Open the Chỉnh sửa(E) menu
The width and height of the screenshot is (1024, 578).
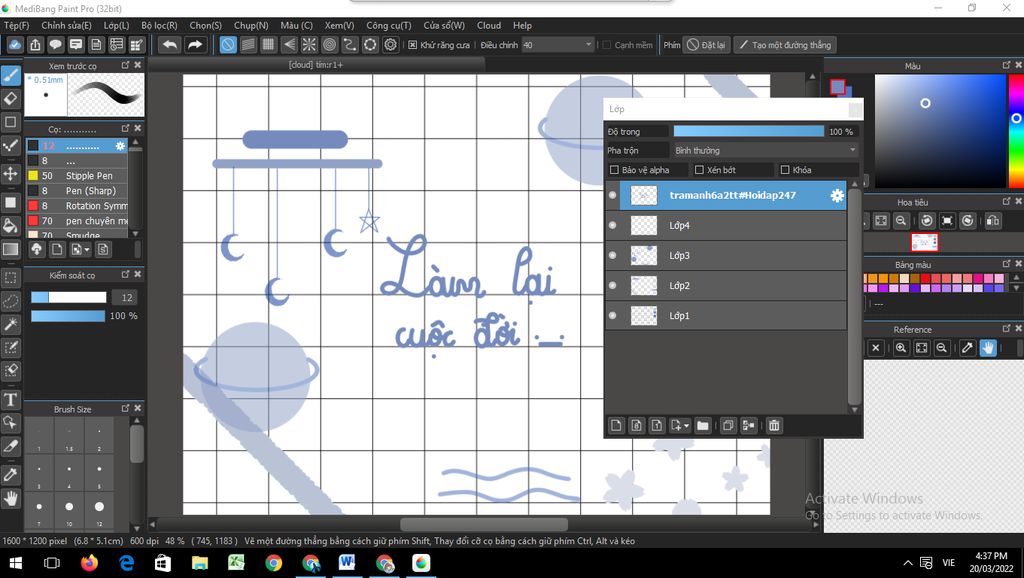coord(66,25)
